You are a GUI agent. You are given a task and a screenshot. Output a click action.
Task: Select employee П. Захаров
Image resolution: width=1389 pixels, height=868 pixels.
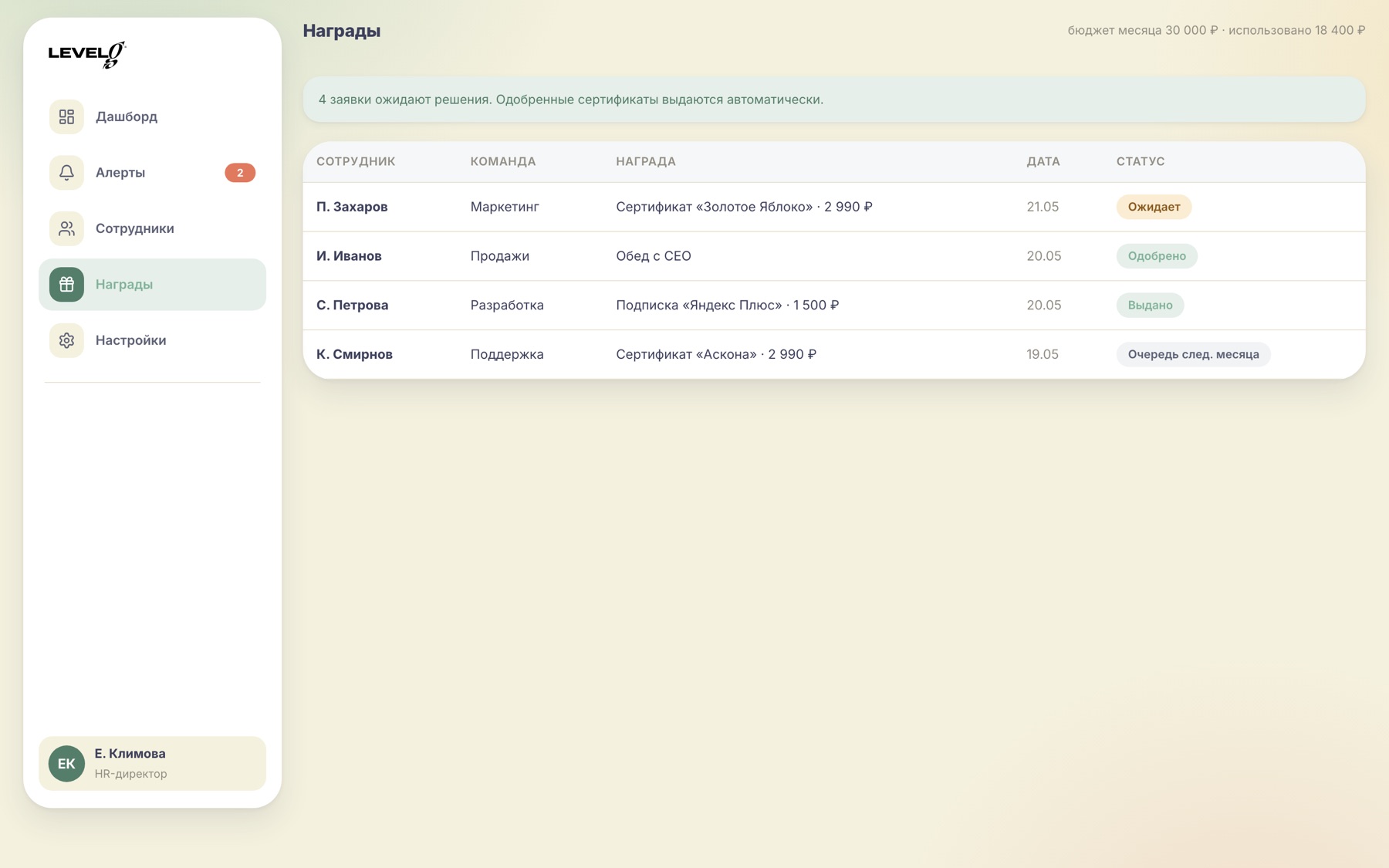pyautogui.click(x=352, y=207)
